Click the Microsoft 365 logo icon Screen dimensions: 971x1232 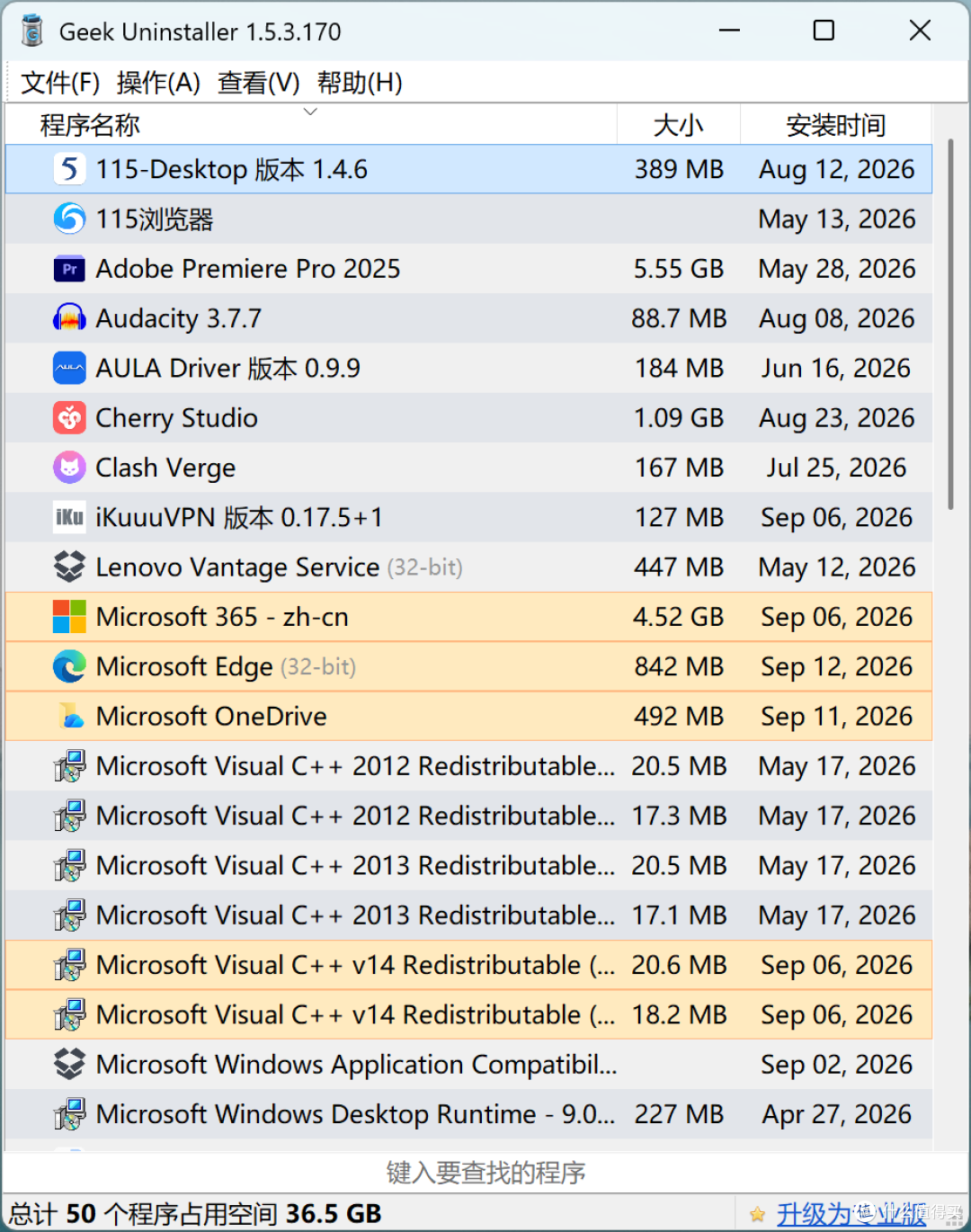69,617
